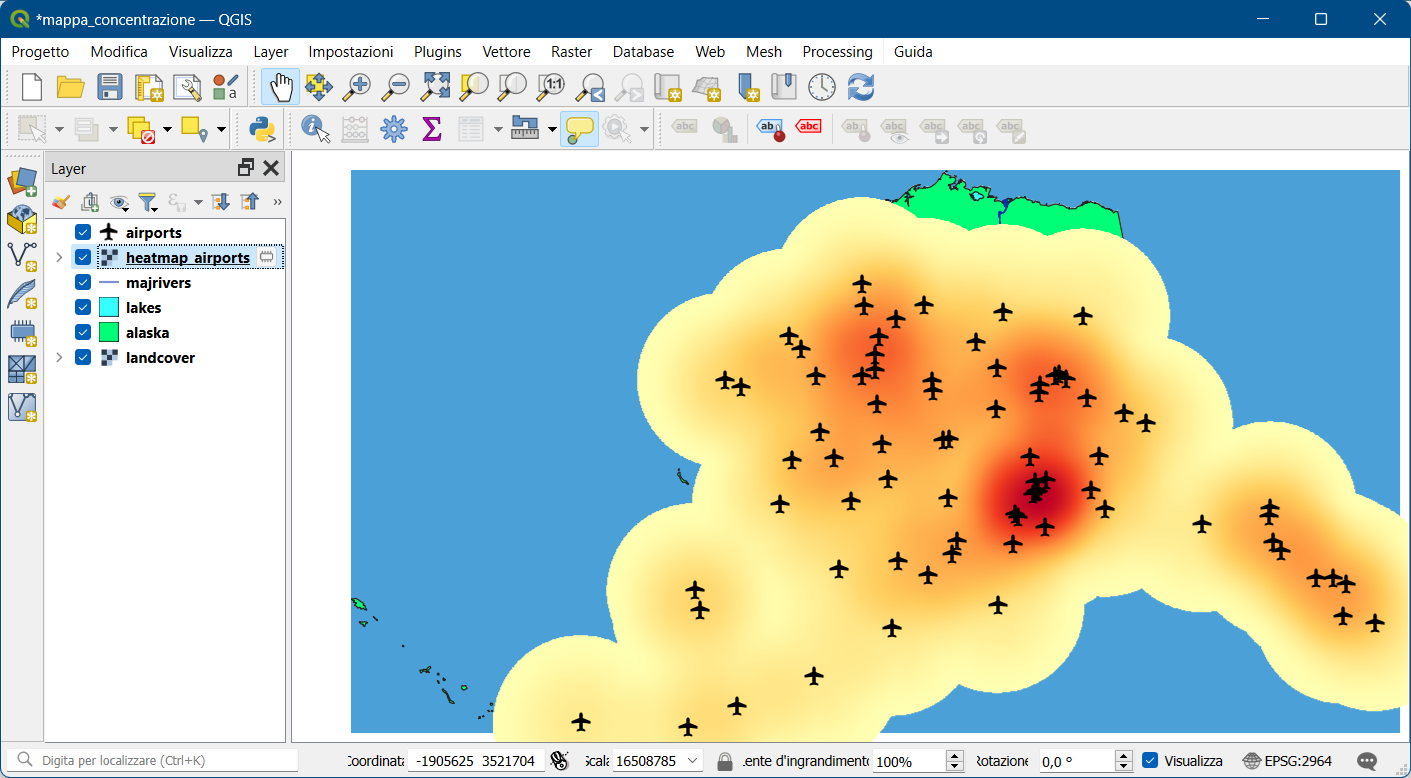The width and height of the screenshot is (1411, 778).
Task: Open an existing project folder icon
Action: click(70, 87)
